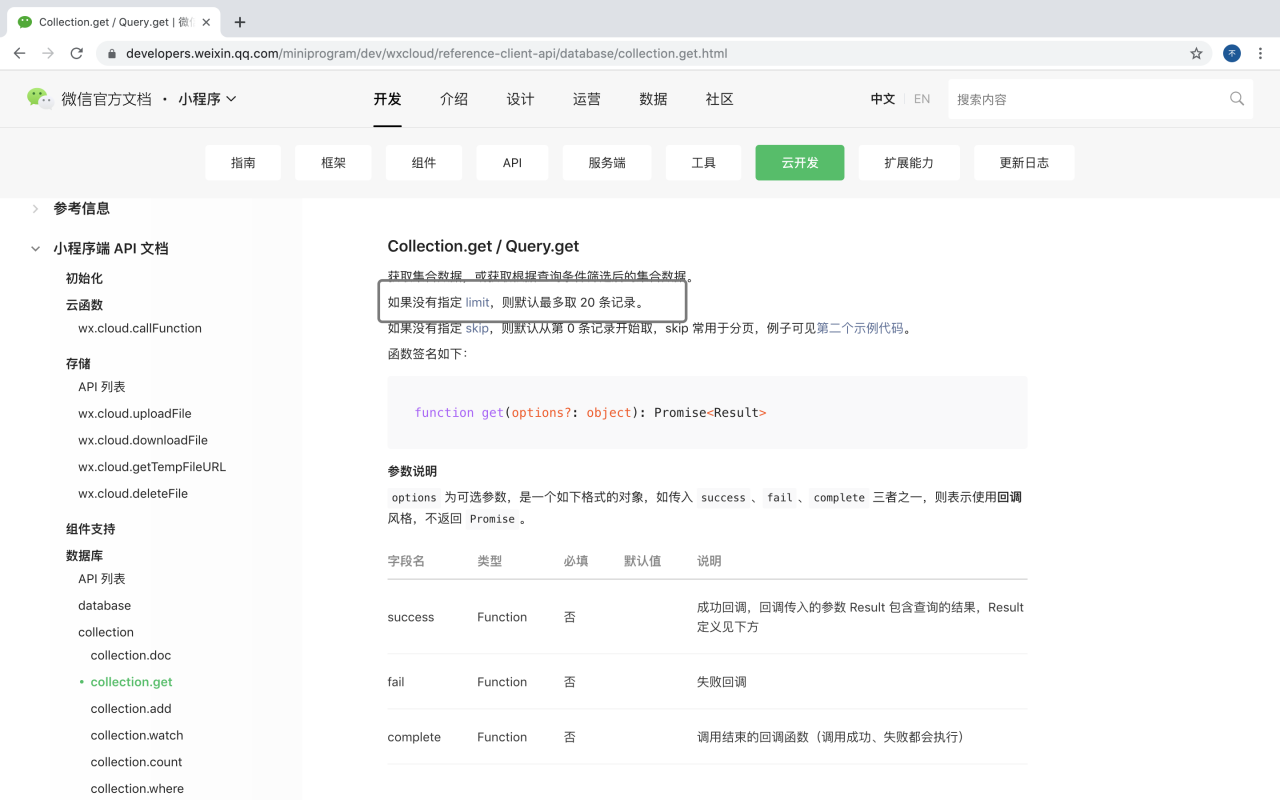Click the browser back arrow
The image size is (1280, 800).
(x=20, y=53)
